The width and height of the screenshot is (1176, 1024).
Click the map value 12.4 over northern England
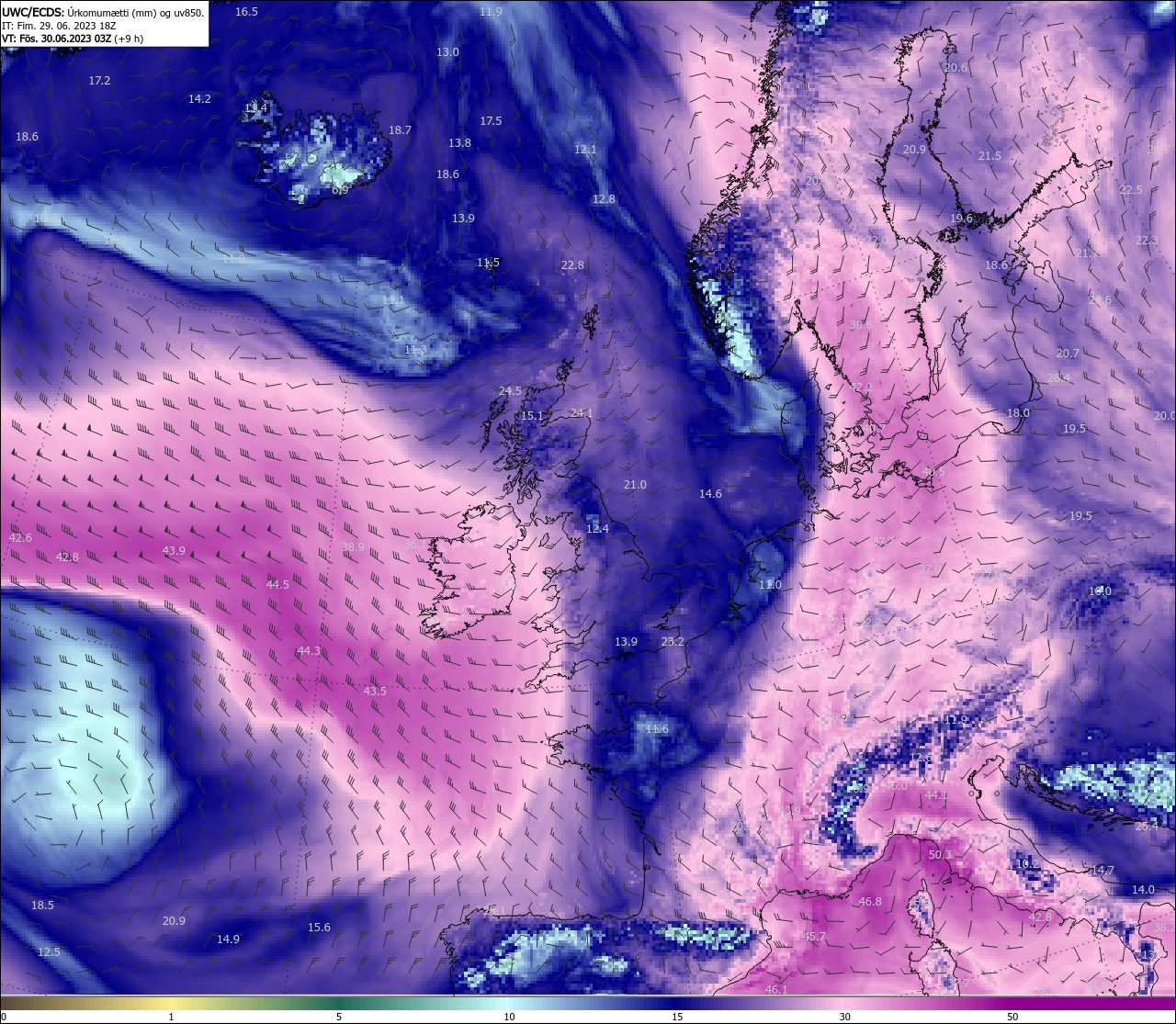597,529
